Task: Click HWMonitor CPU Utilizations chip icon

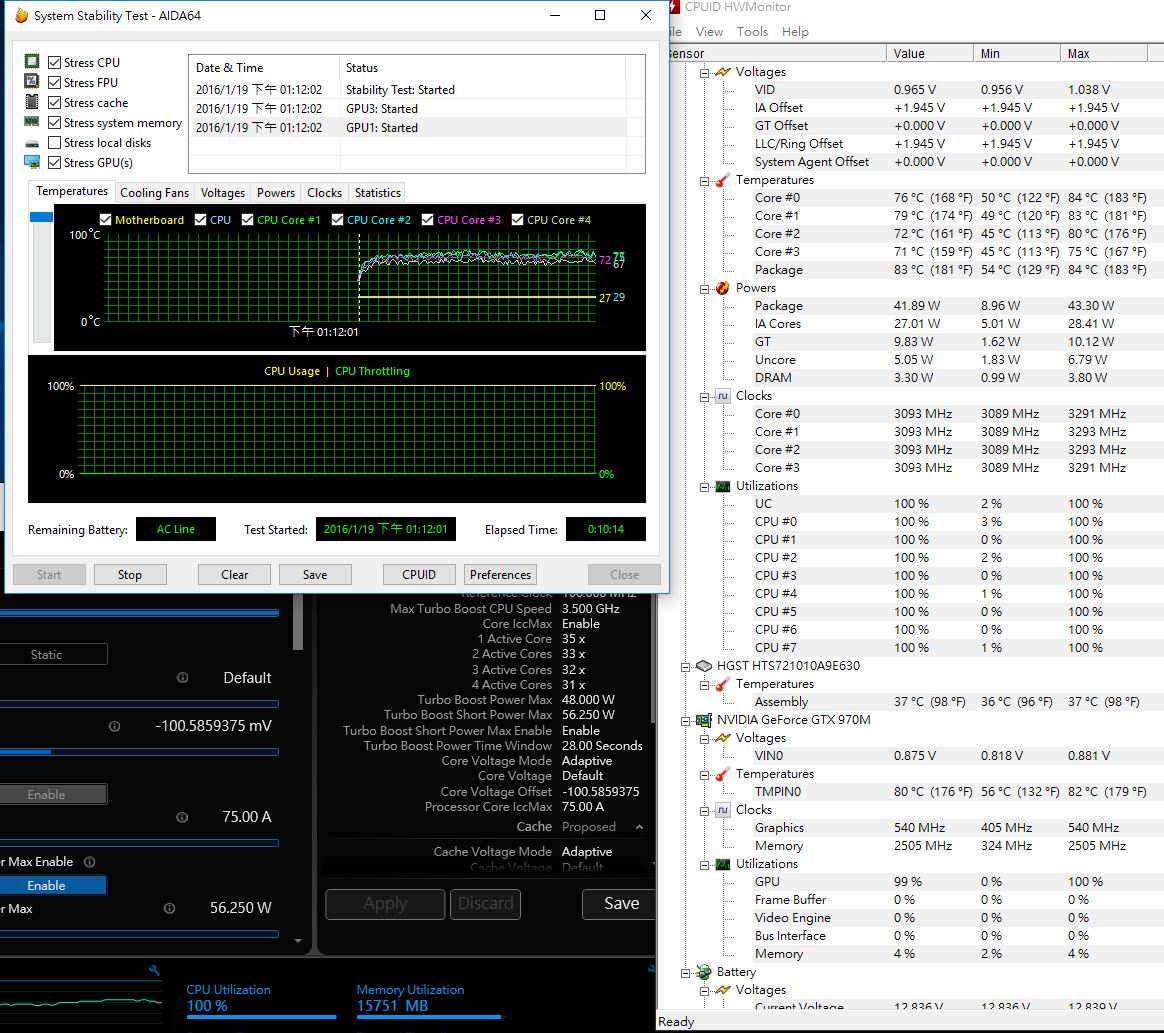Action: 723,486
